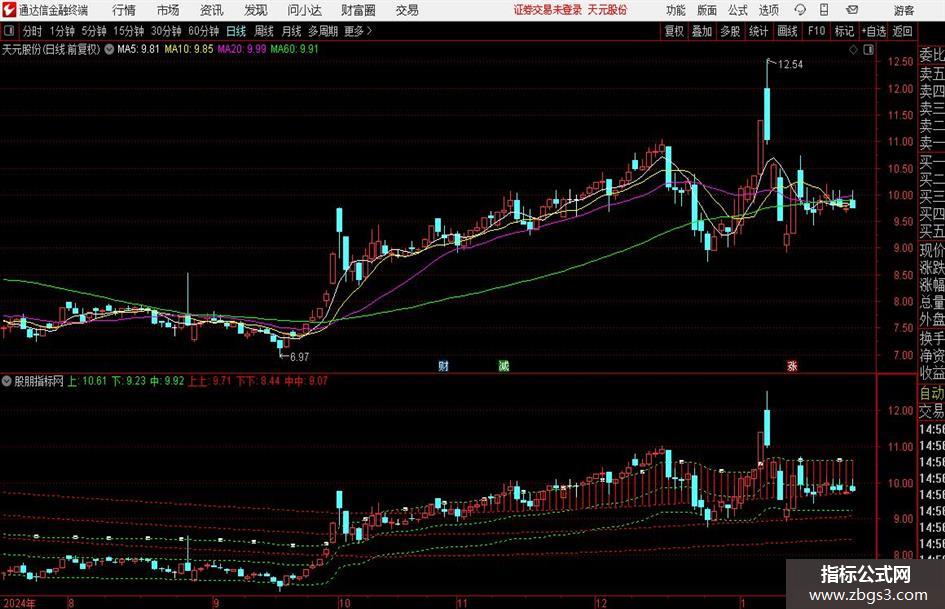945x609 pixels.
Task: Click the MA20: 9.99 value
Action: pyautogui.click(x=242, y=49)
